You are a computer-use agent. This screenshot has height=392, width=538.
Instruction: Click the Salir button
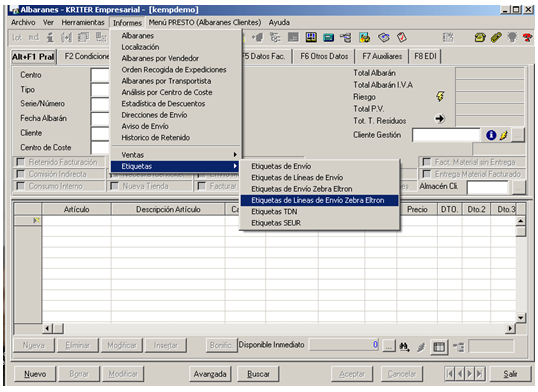tap(510, 374)
